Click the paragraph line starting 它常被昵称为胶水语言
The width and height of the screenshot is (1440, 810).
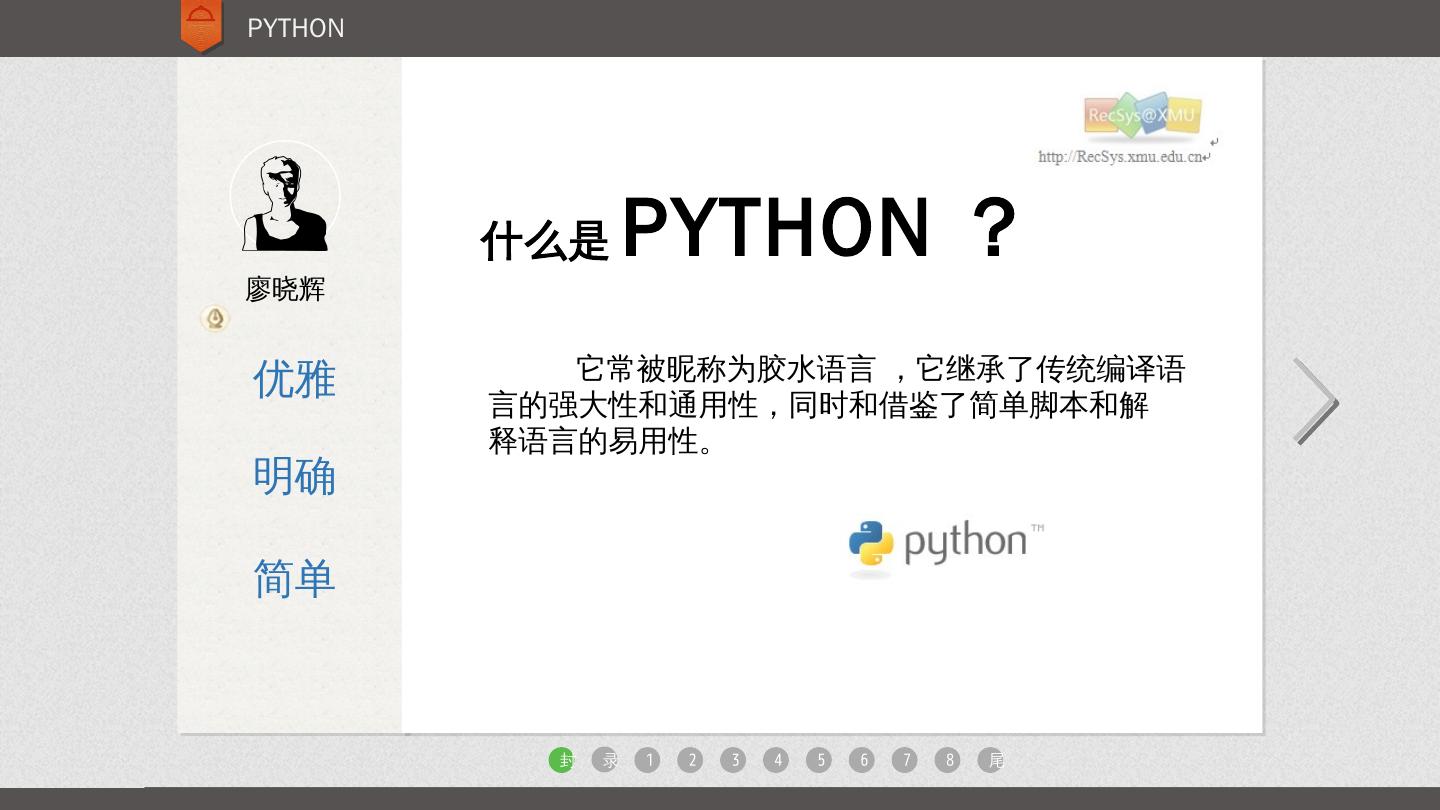881,369
